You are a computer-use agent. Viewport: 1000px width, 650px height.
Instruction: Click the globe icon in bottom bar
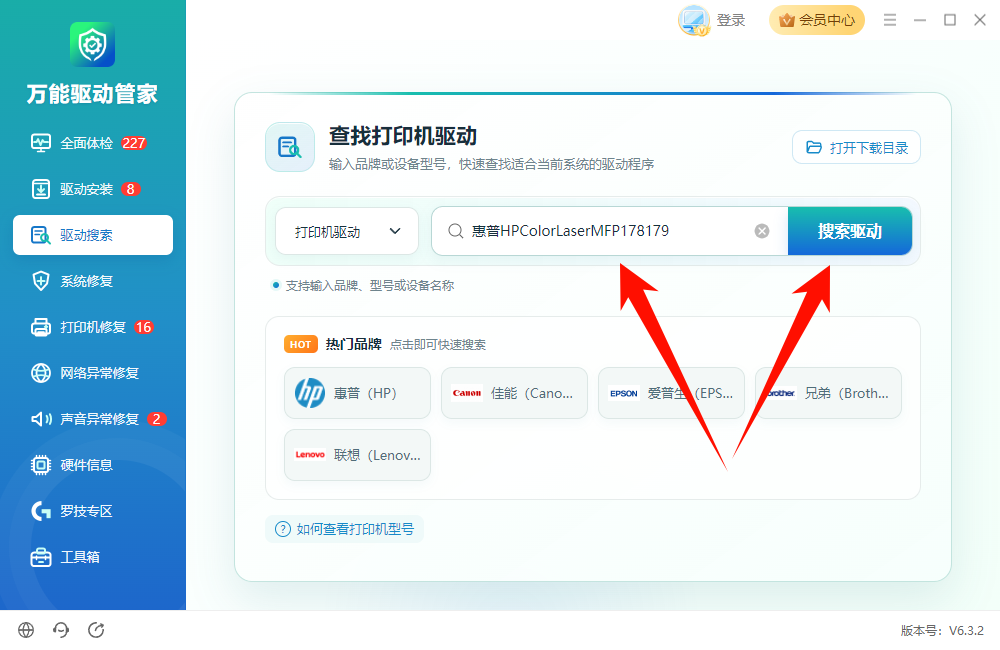[x=26, y=630]
